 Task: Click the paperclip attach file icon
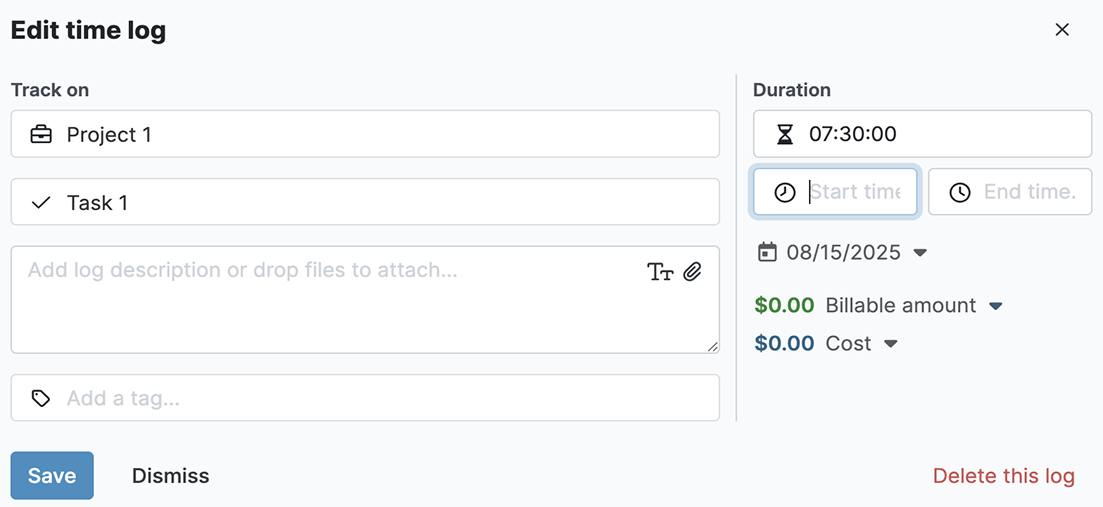tap(692, 271)
